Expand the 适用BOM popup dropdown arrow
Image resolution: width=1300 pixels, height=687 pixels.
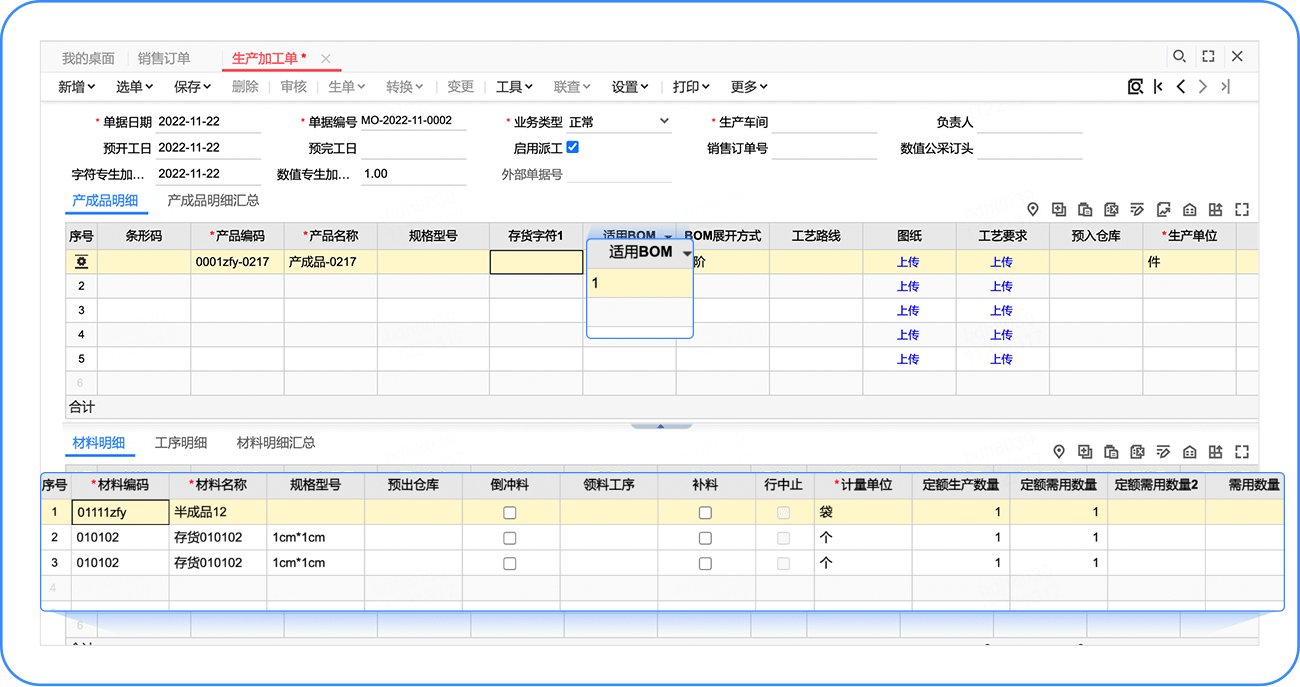coord(686,254)
